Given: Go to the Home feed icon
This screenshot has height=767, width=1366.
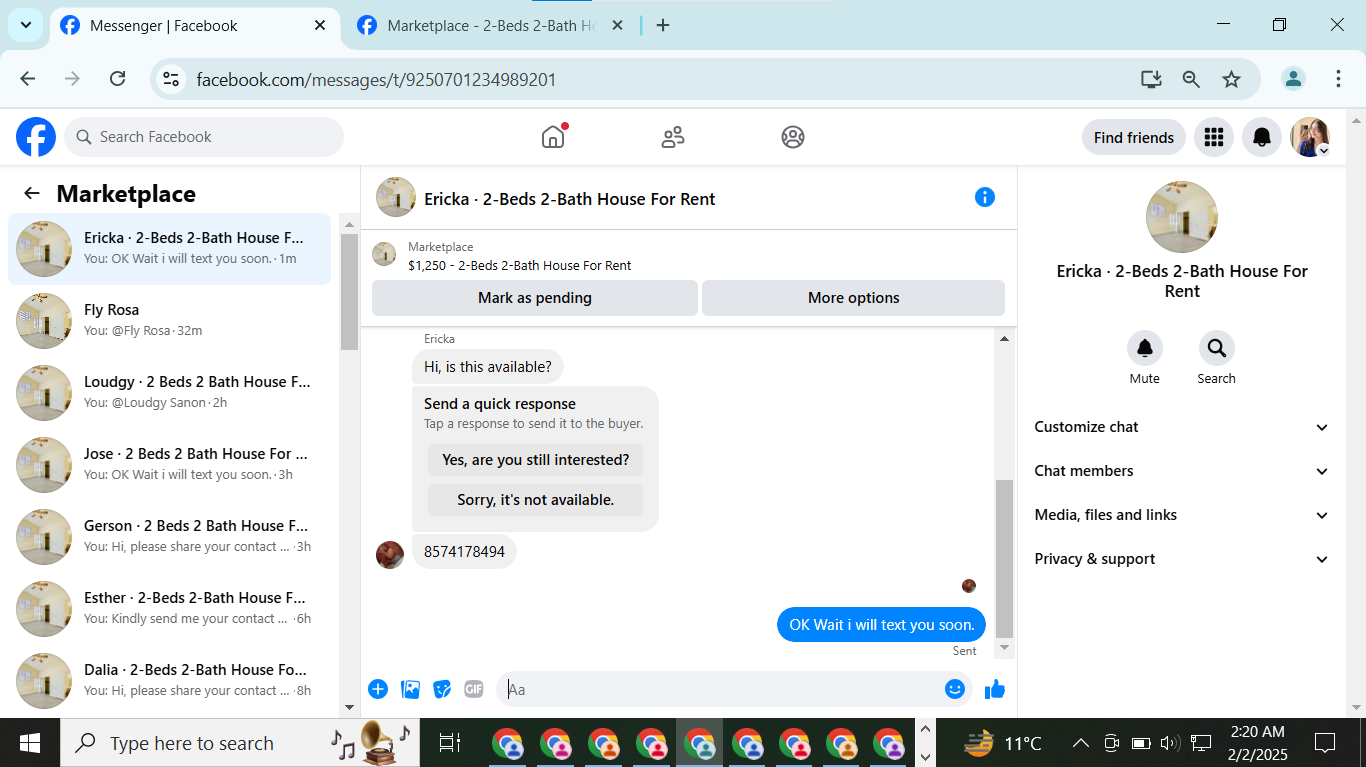Looking at the screenshot, I should (x=553, y=137).
